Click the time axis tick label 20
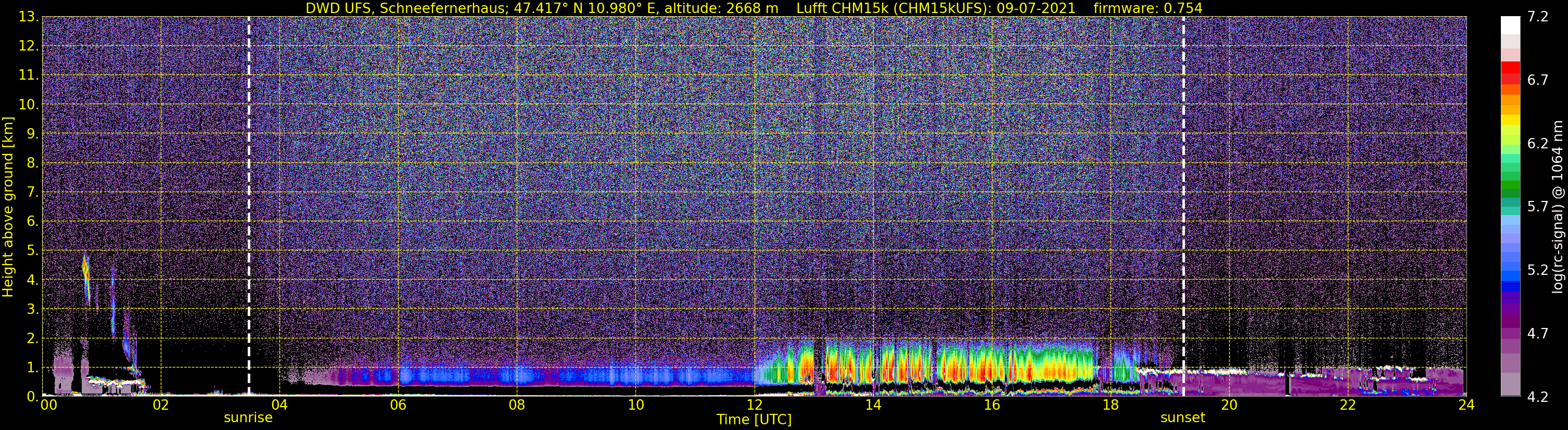Viewport: 1568px width, 430px height. tap(1229, 406)
